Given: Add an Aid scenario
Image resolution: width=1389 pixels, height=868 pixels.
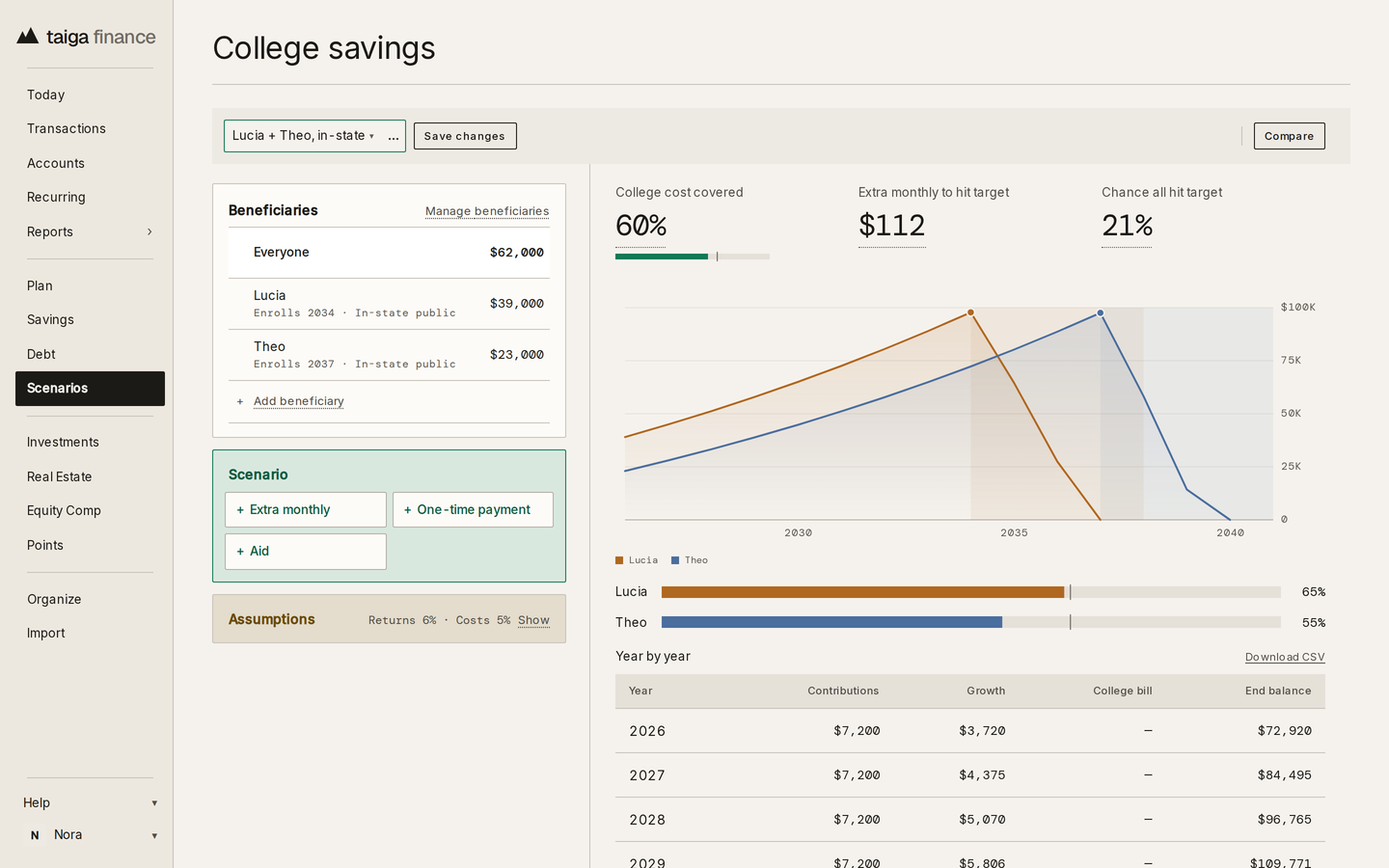Looking at the screenshot, I should tap(306, 552).
